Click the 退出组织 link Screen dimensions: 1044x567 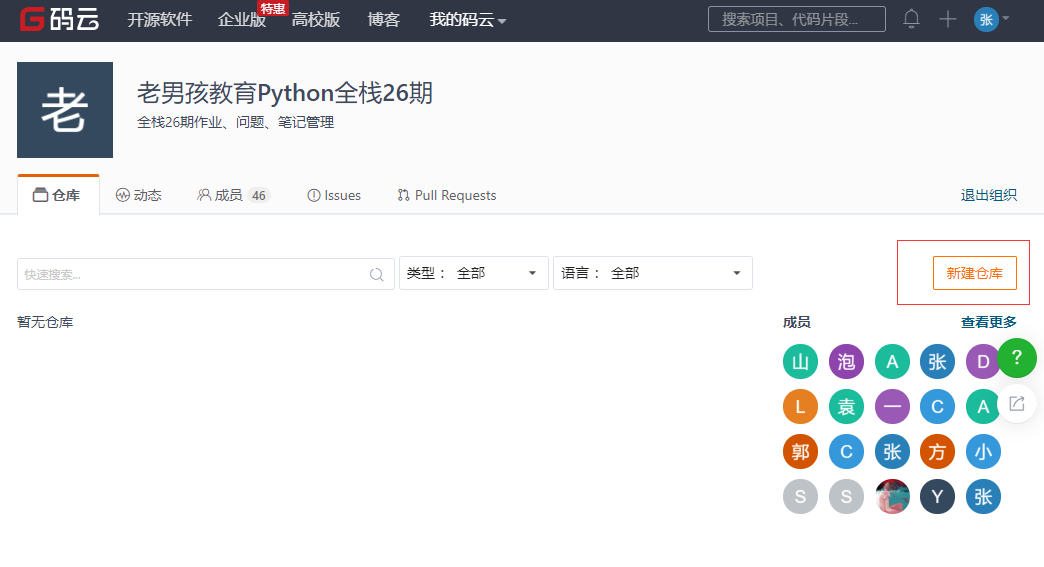point(988,195)
